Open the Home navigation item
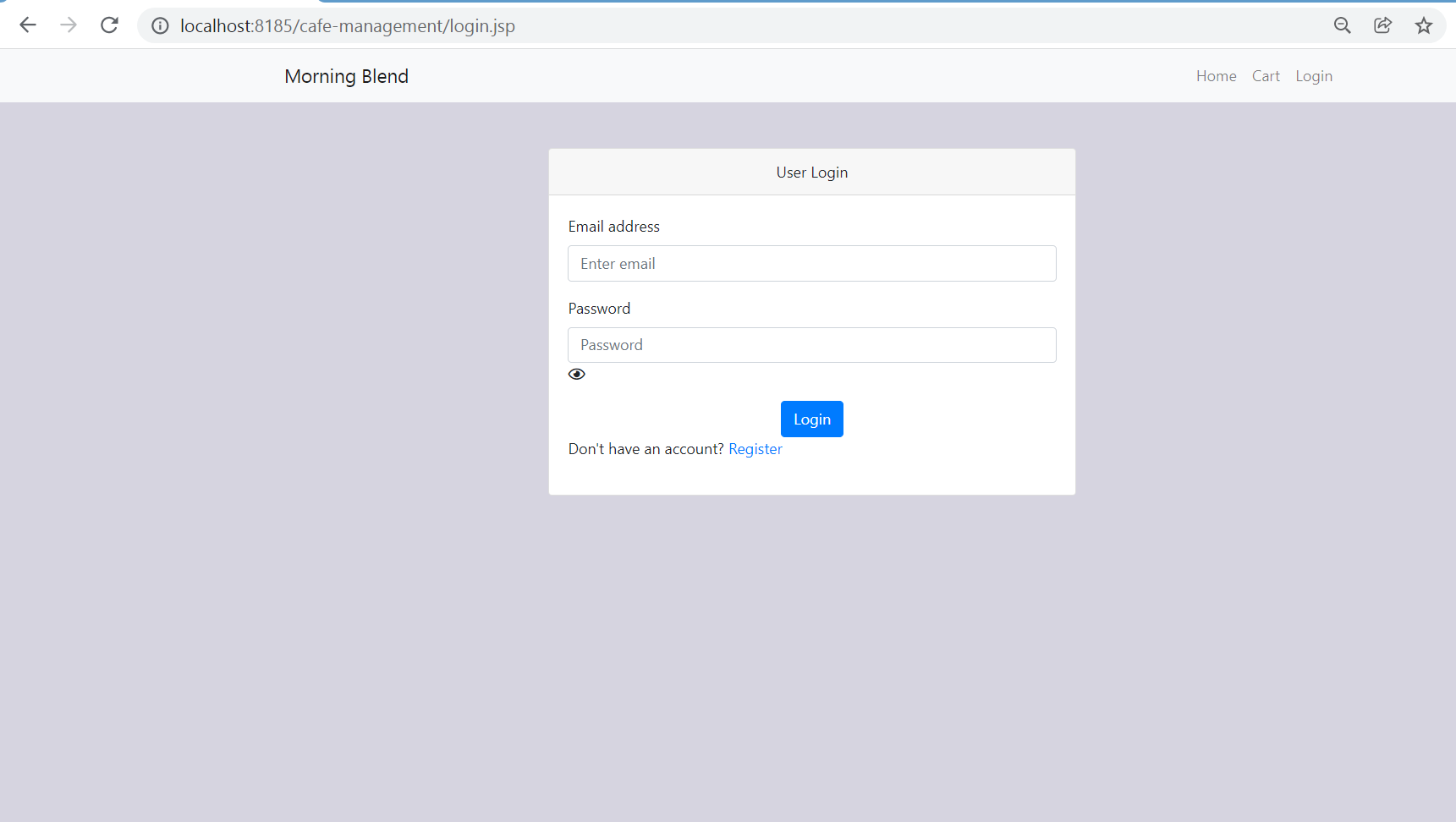1456x822 pixels. click(1216, 75)
